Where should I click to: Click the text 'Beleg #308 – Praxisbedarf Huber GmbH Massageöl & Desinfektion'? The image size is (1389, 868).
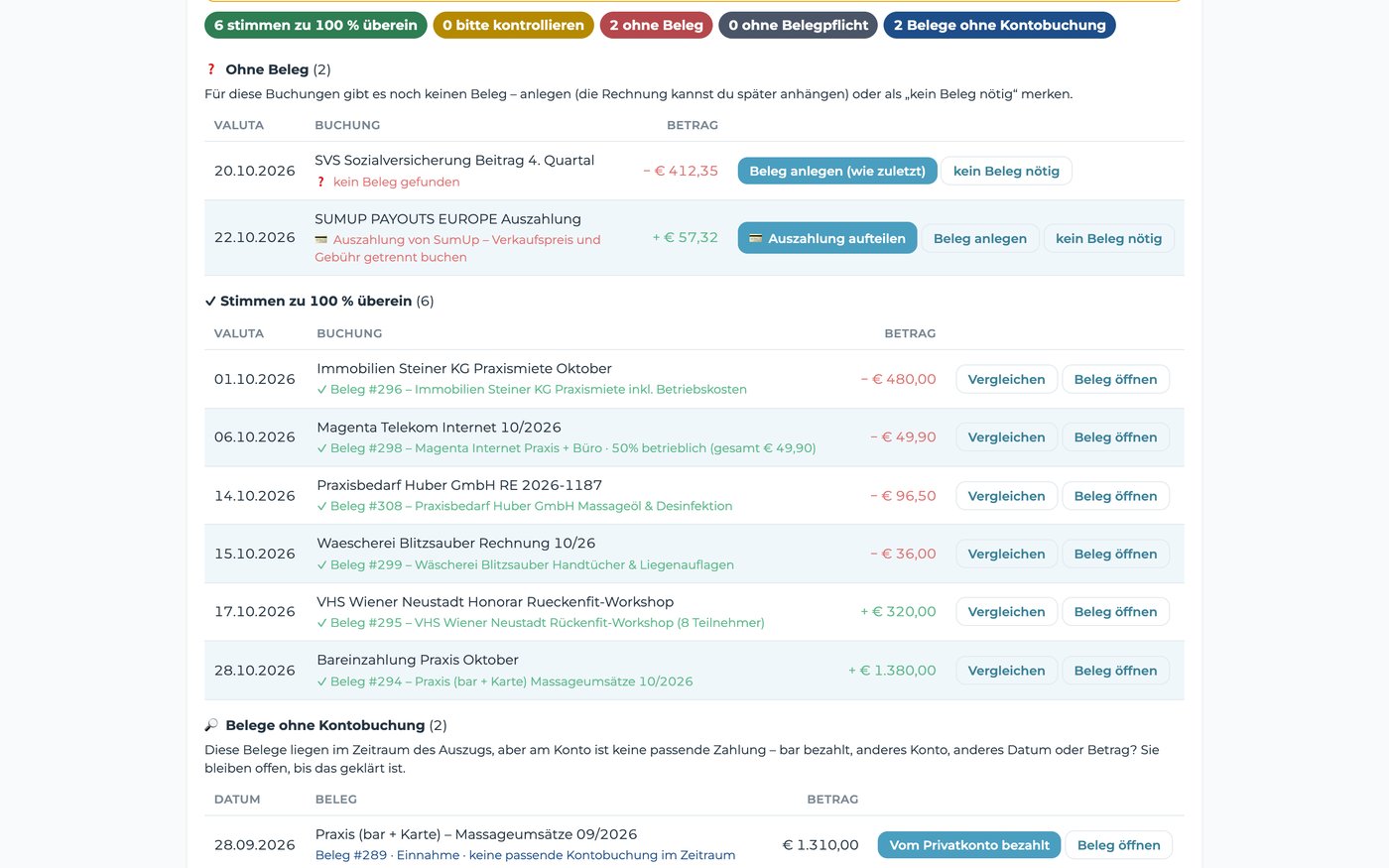pyautogui.click(x=532, y=506)
